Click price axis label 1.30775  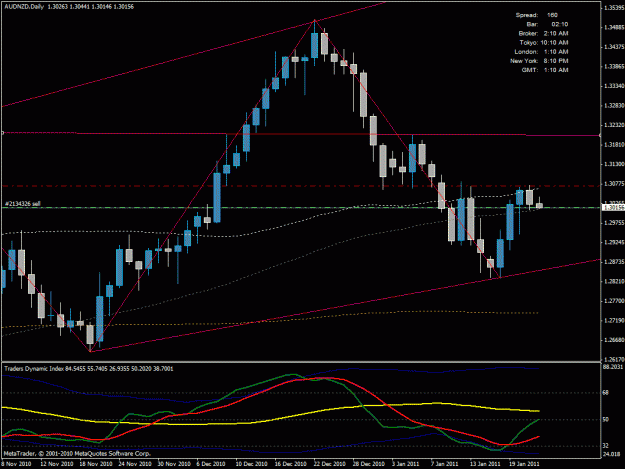click(x=614, y=184)
